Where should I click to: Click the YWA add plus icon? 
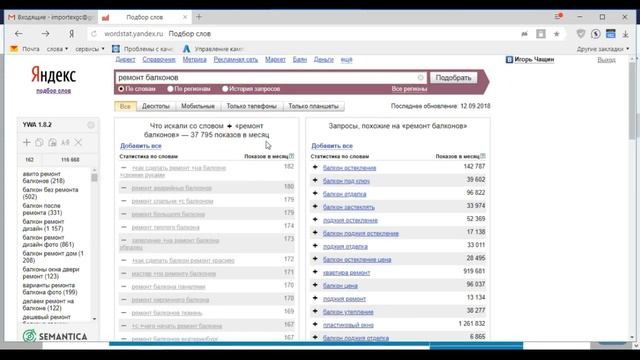click(x=27, y=142)
